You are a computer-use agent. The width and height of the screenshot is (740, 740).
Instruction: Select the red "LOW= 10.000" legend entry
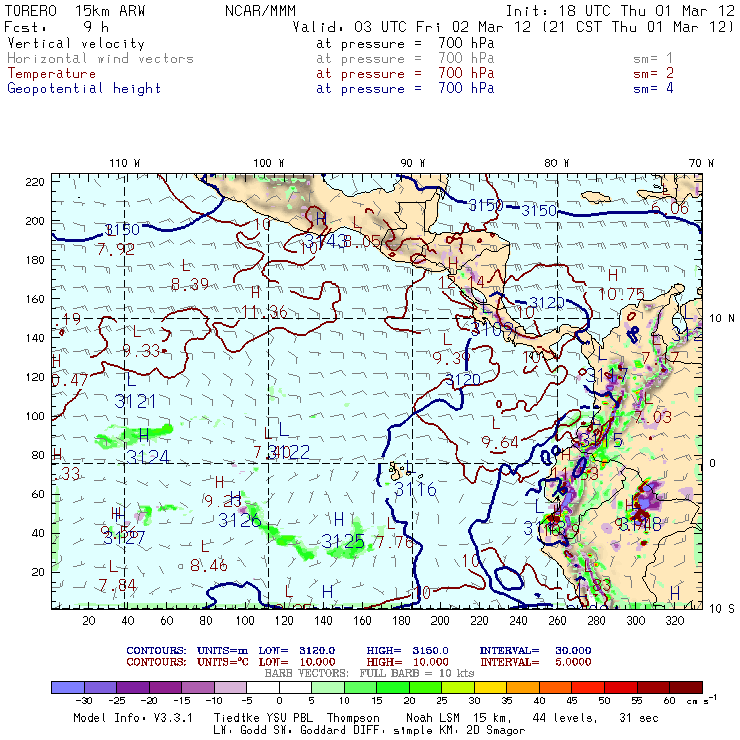(x=297, y=662)
